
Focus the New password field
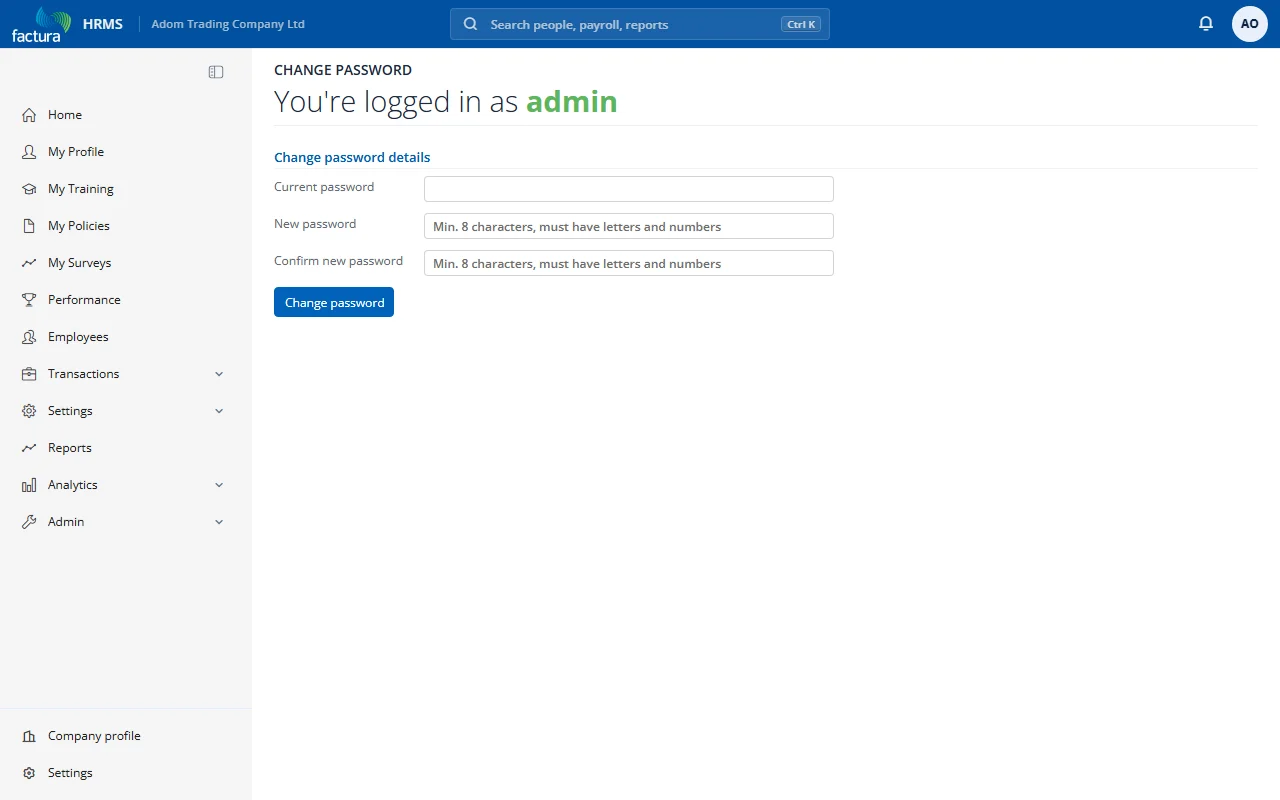[629, 226]
